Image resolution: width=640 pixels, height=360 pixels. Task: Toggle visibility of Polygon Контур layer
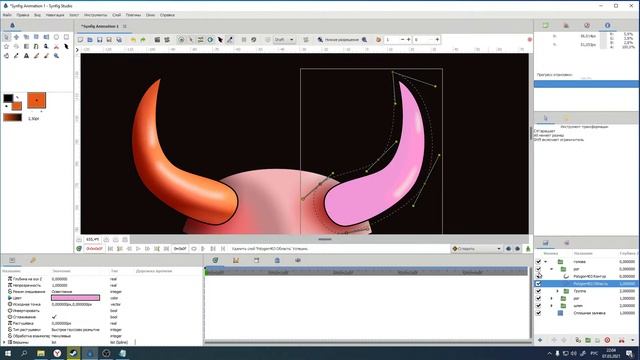538,276
